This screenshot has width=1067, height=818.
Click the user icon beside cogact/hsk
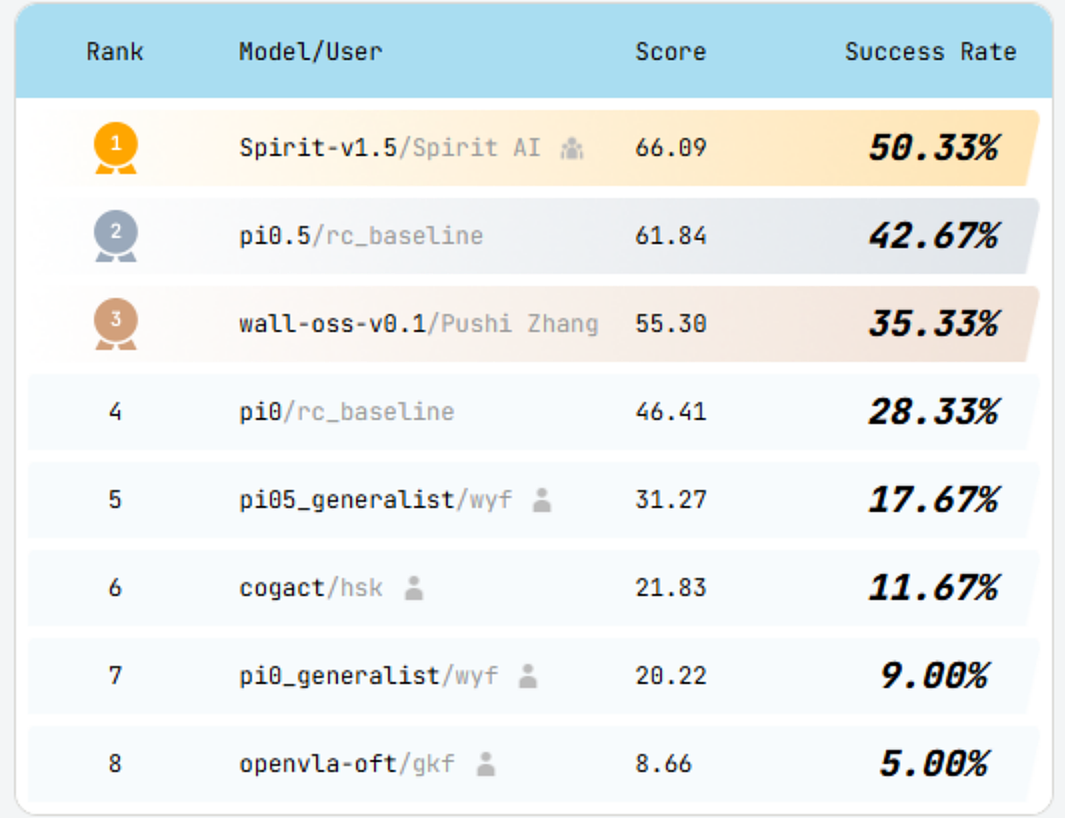pyautogui.click(x=414, y=587)
